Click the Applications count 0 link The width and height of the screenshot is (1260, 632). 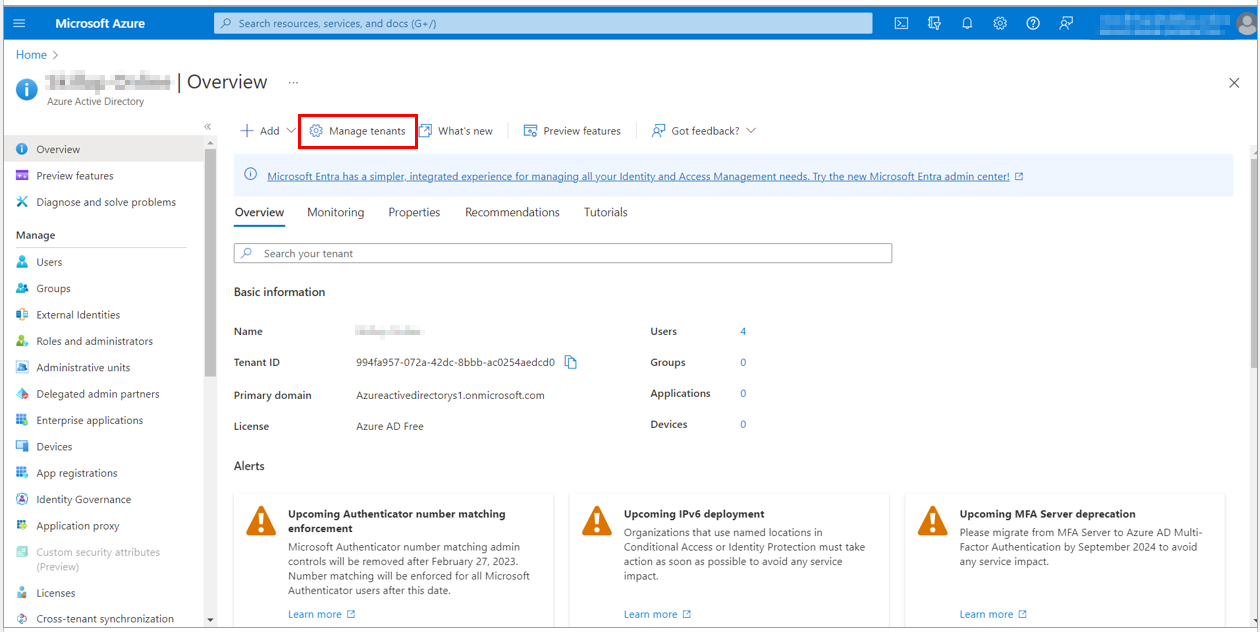[x=743, y=393]
